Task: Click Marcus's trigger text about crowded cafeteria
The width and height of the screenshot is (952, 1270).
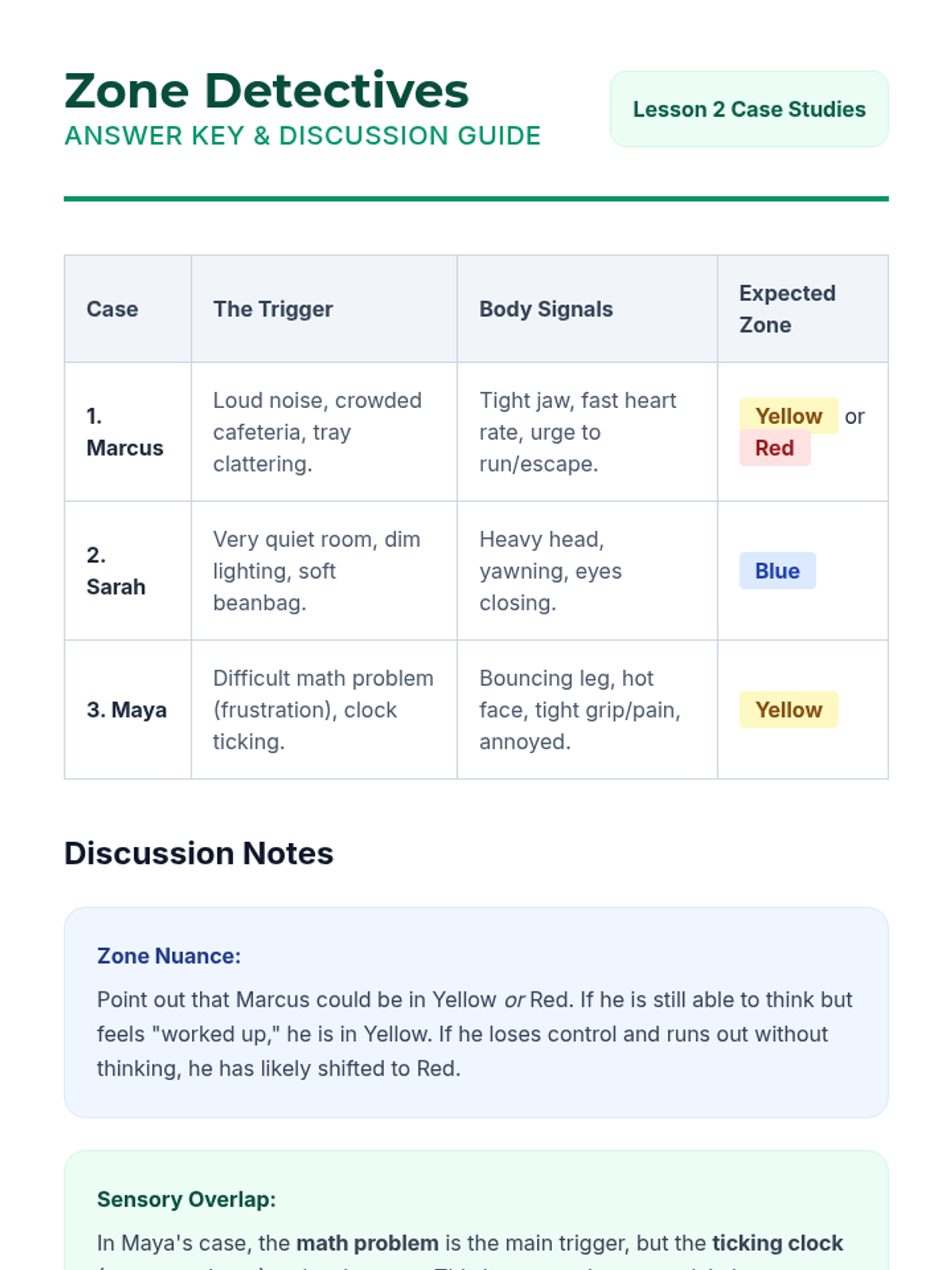Action: tap(317, 432)
